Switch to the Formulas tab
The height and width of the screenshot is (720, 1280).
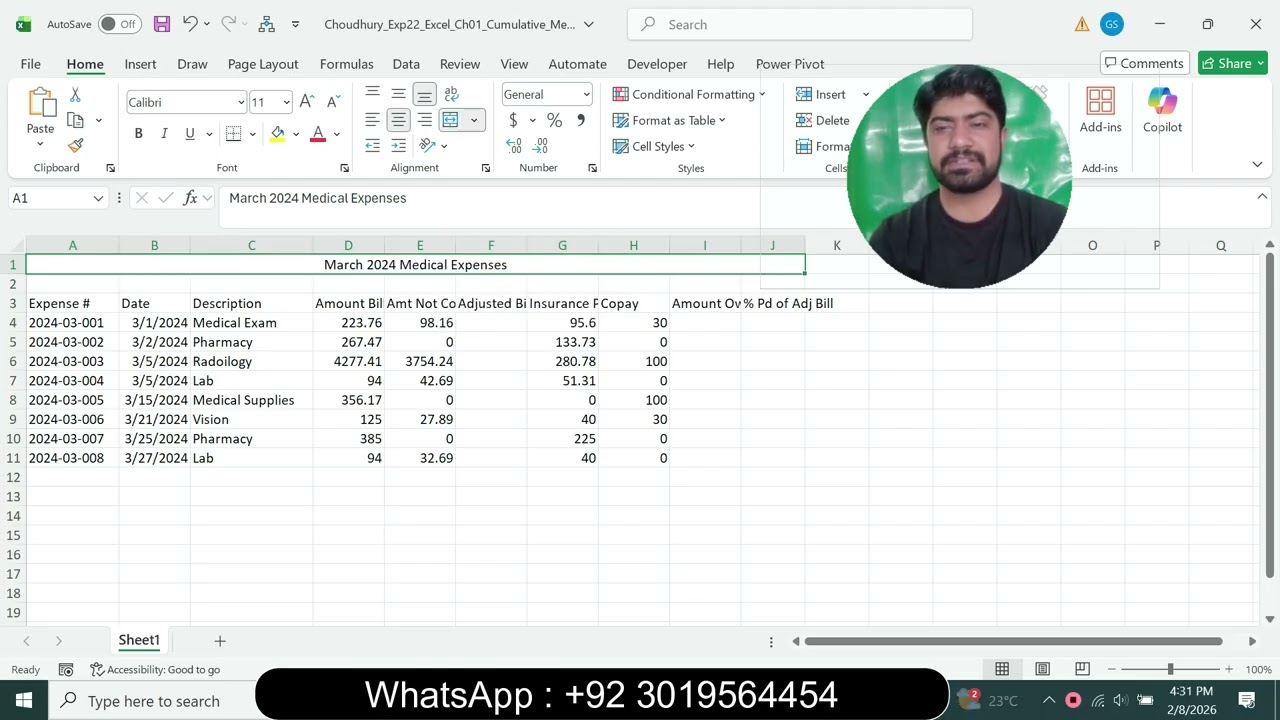[x=346, y=64]
